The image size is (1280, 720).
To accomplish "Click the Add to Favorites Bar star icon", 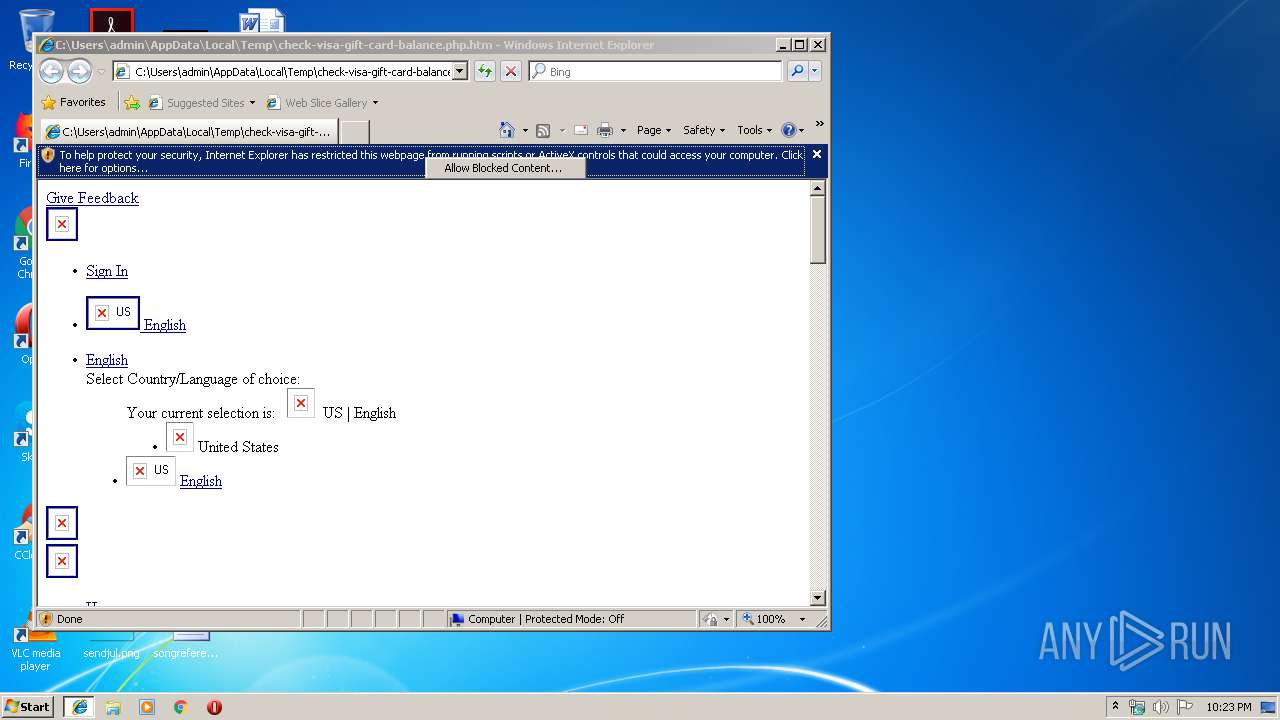I will pyautogui.click(x=132, y=102).
